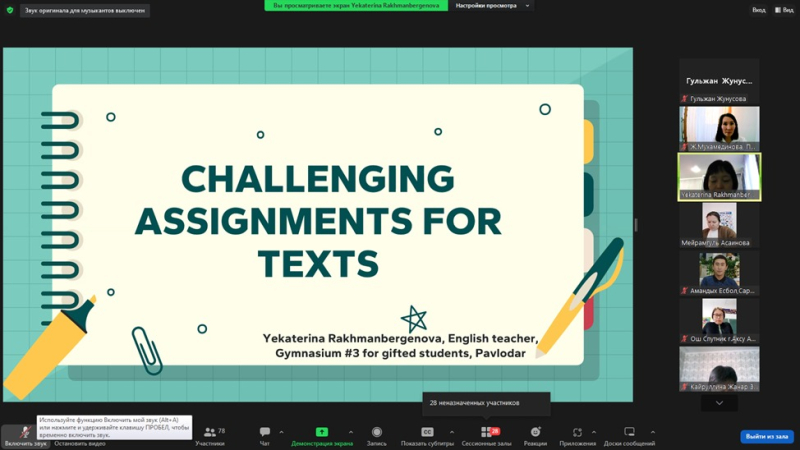Toggle camera with Остановить видео
800x450 pixels.
click(78, 442)
